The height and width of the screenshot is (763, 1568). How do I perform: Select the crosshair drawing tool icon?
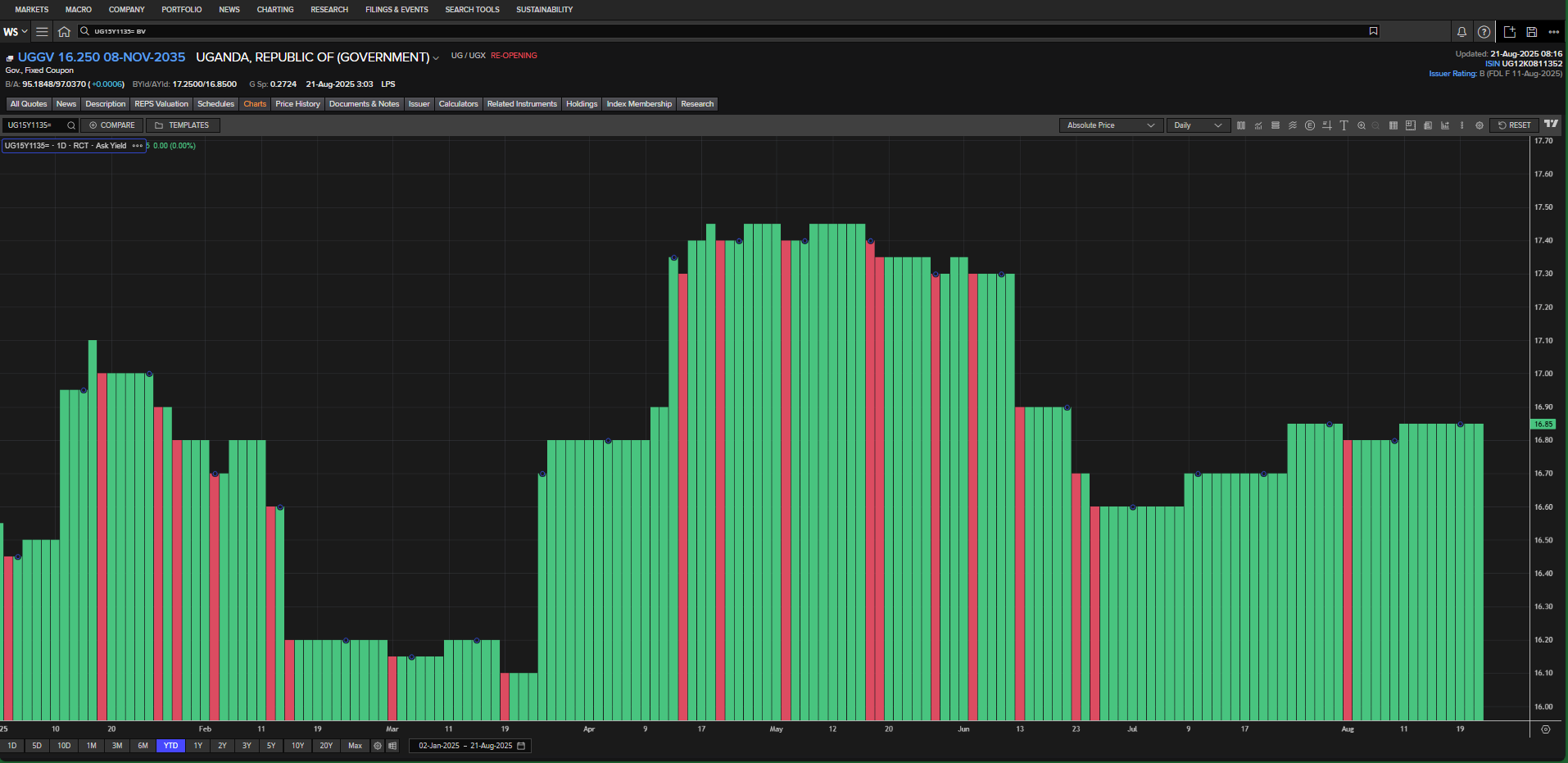coord(1327,125)
